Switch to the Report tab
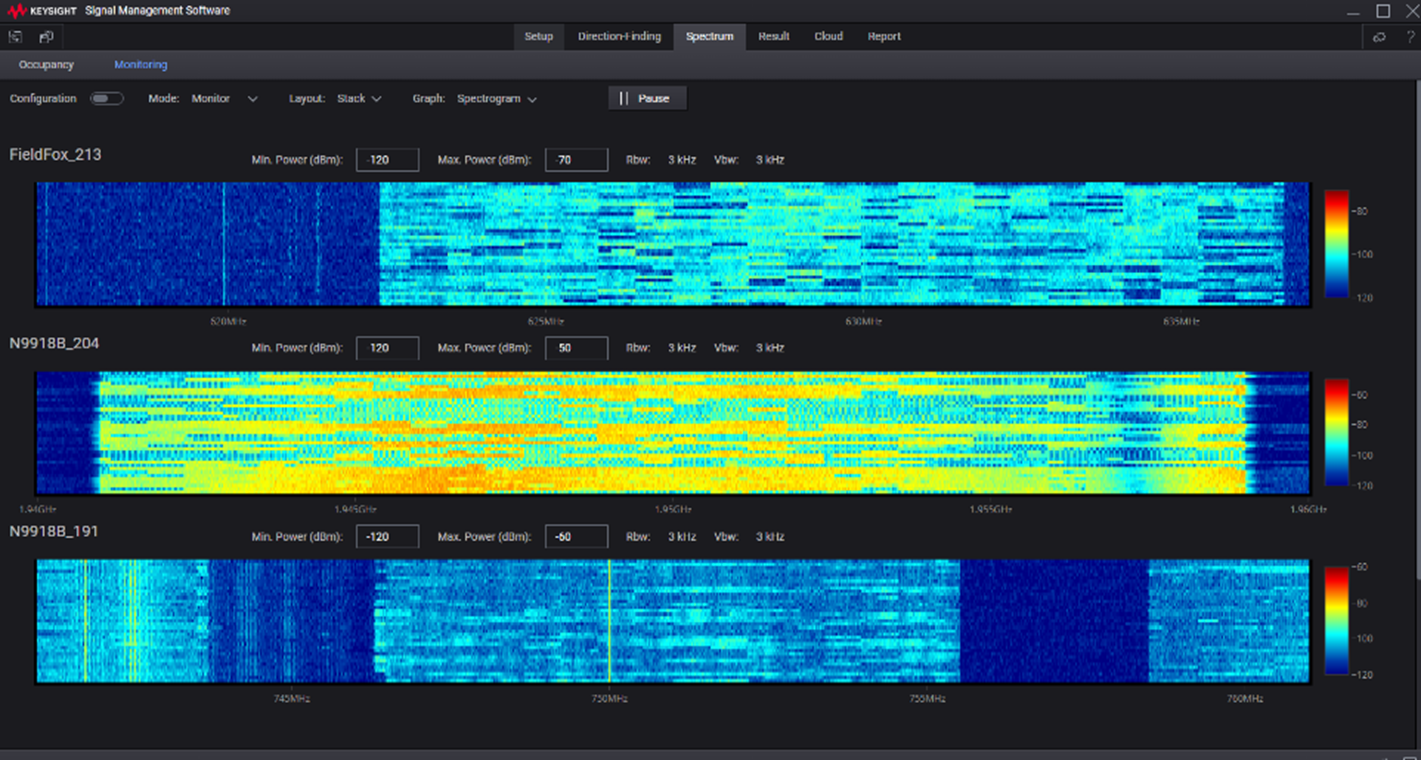 pos(884,37)
